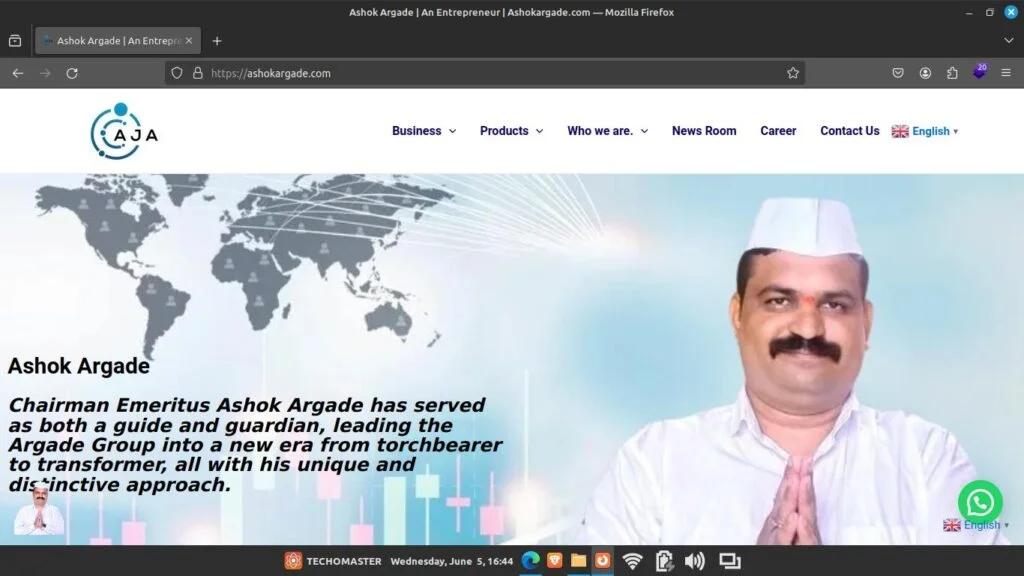1024x576 pixels.
Task: Launch Brave browser from taskbar
Action: pyautogui.click(x=554, y=560)
